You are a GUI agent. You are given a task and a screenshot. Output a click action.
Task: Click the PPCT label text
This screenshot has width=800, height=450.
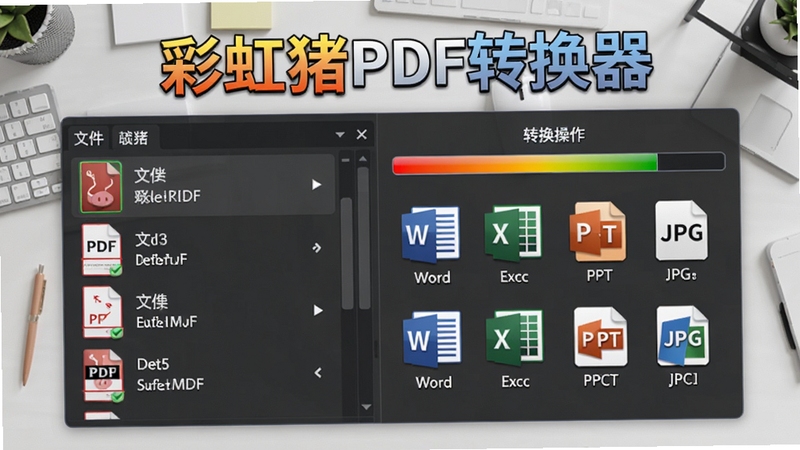601,381
